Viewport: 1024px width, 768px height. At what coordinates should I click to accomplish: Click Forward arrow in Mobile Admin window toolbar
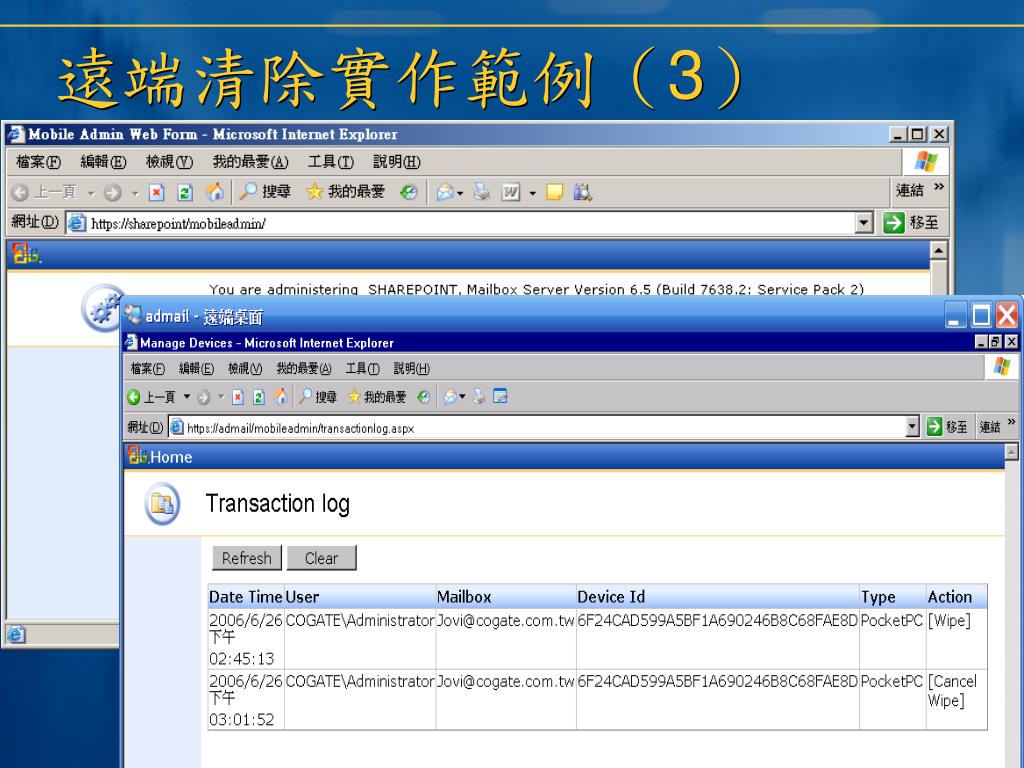(x=112, y=192)
